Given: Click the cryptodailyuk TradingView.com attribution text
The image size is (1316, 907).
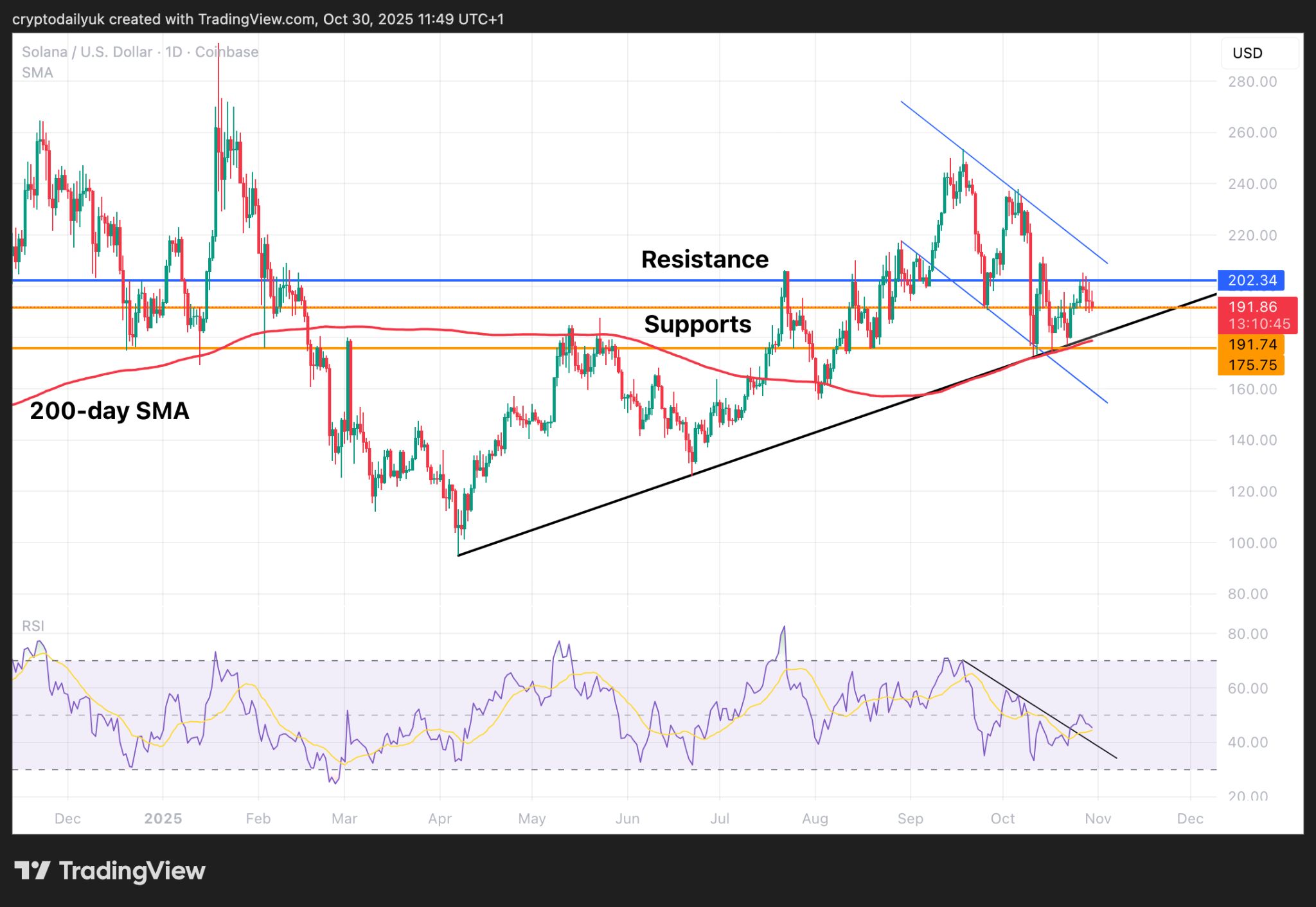Looking at the screenshot, I should tap(258, 19).
